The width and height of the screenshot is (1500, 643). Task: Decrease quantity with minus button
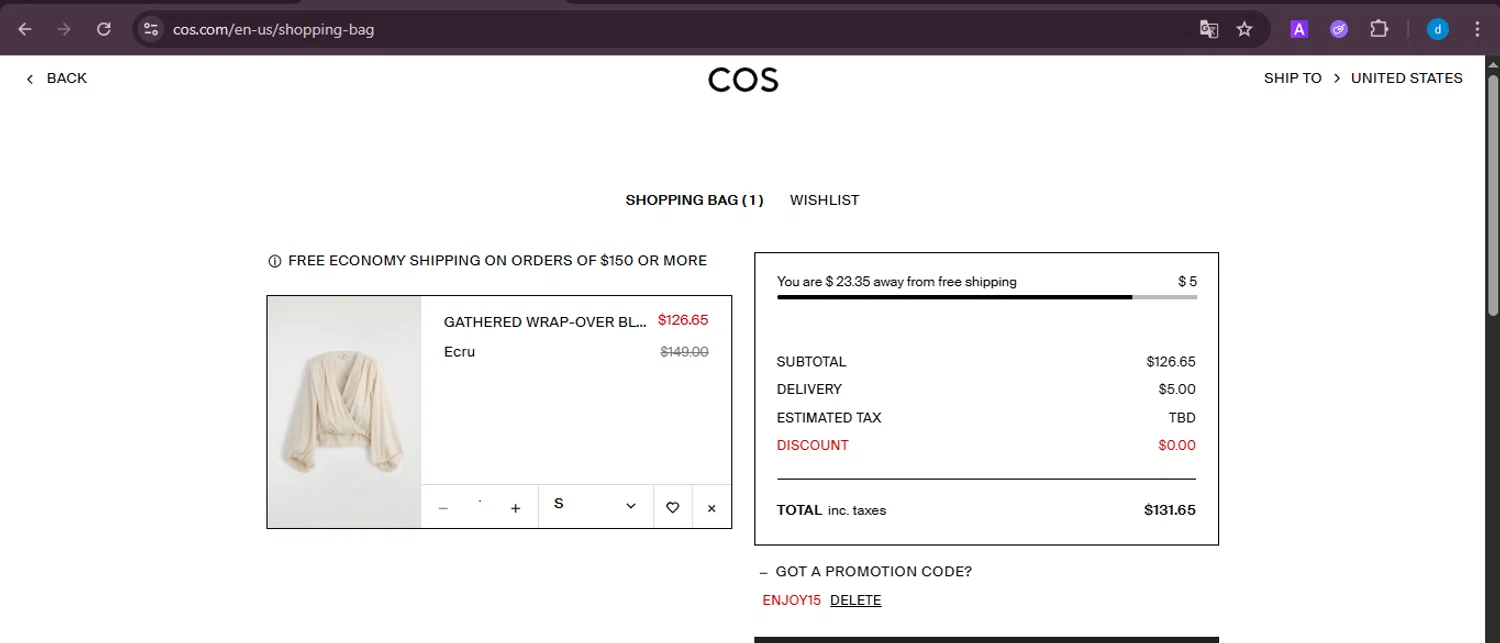coord(443,508)
